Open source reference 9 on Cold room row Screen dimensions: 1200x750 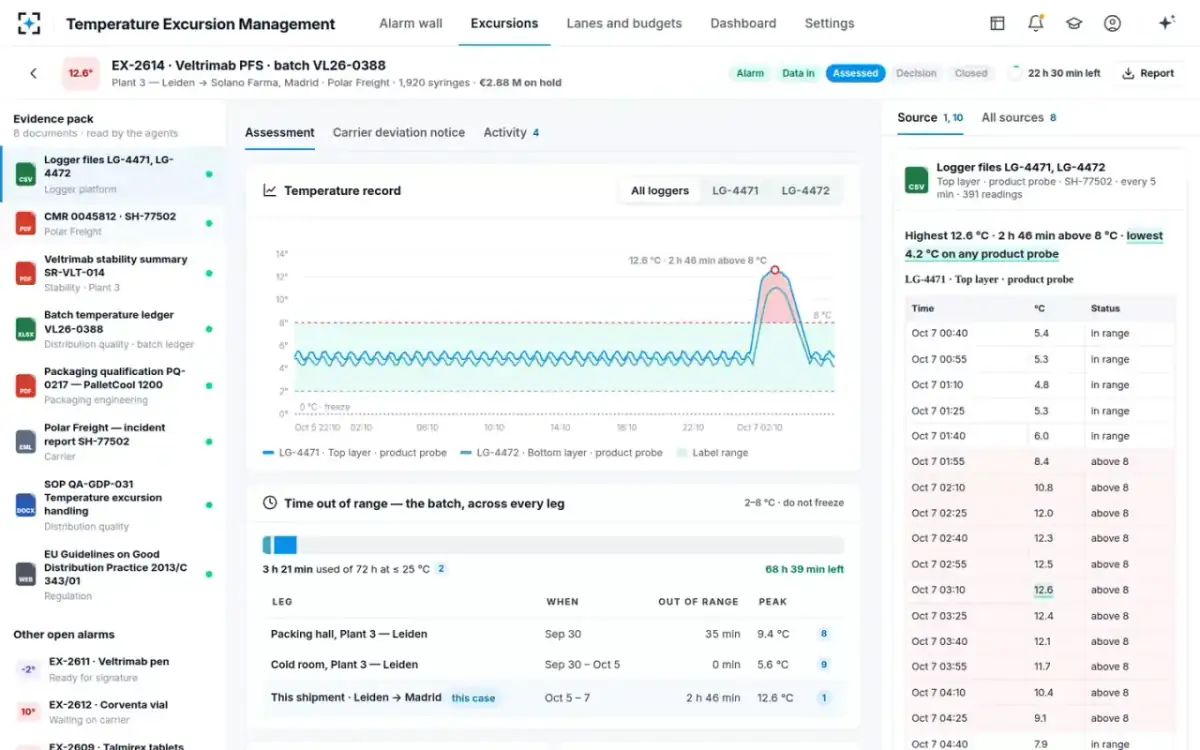point(824,664)
